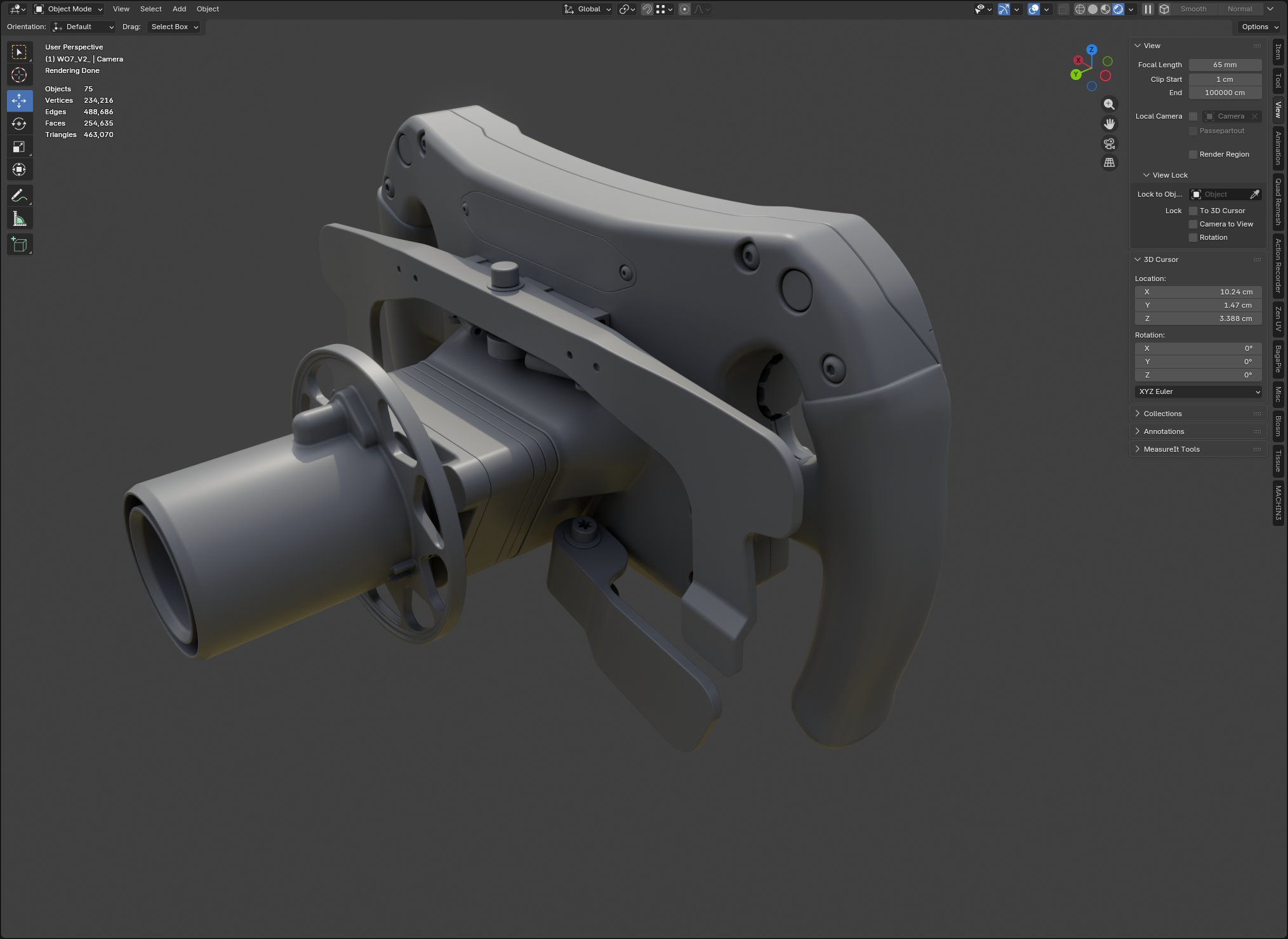Image resolution: width=1288 pixels, height=939 pixels.
Task: Open the Add menu
Action: pos(179,9)
